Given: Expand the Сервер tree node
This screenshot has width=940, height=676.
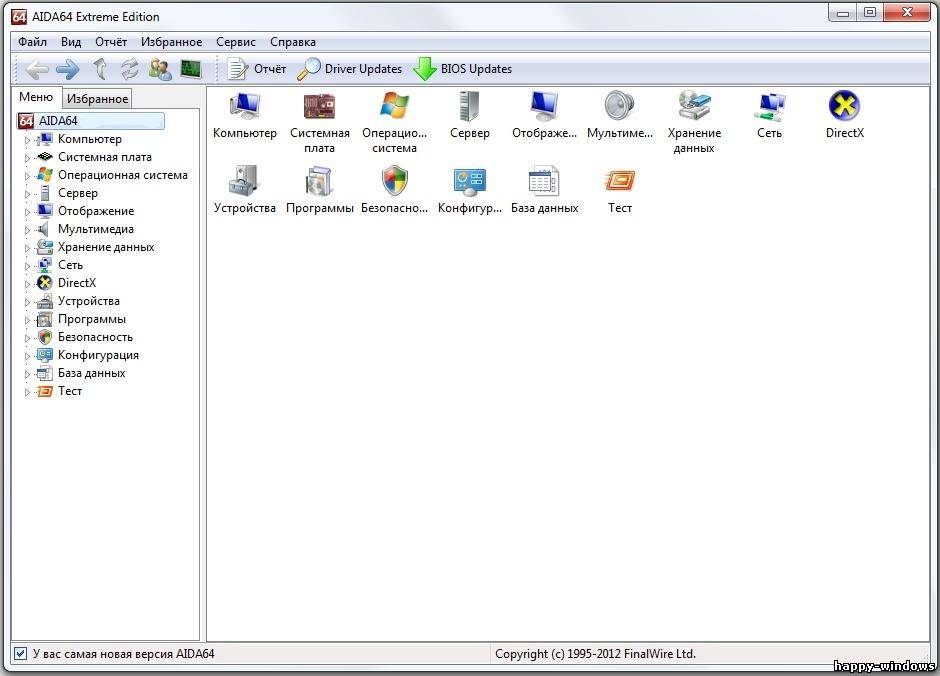Looking at the screenshot, I should pyautogui.click(x=27, y=194).
